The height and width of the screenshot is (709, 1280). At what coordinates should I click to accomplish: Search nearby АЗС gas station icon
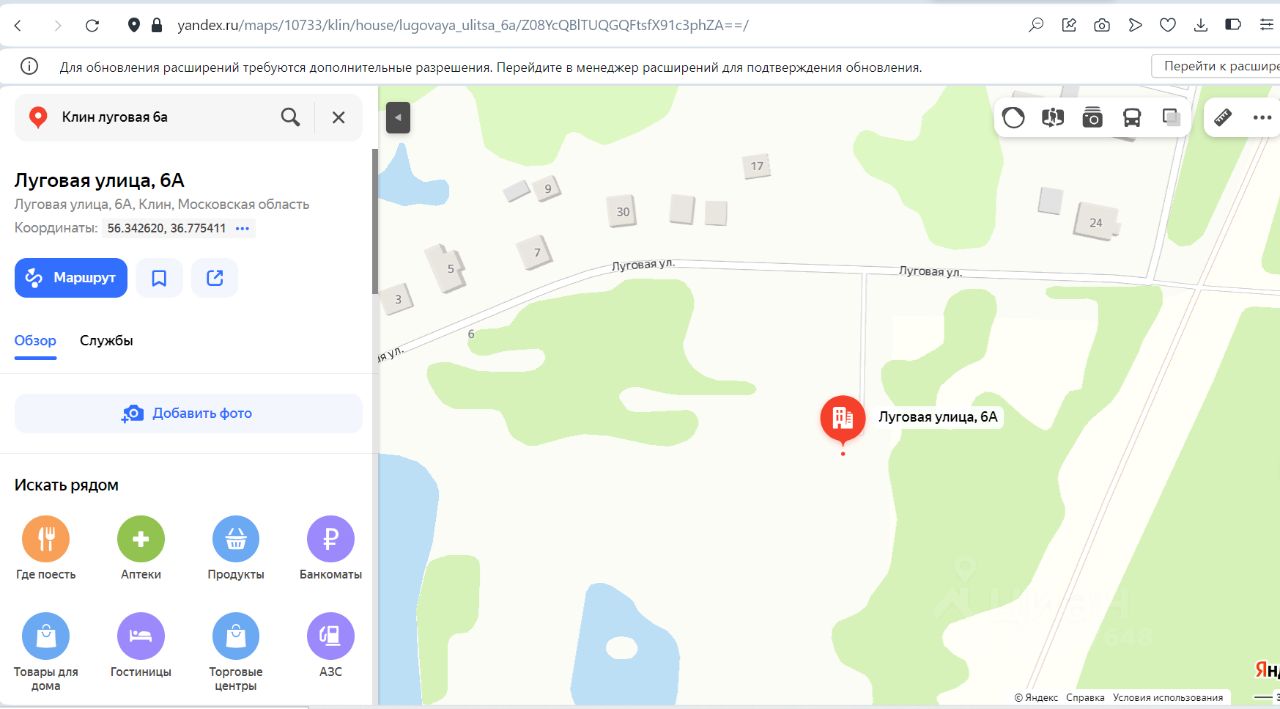[331, 636]
